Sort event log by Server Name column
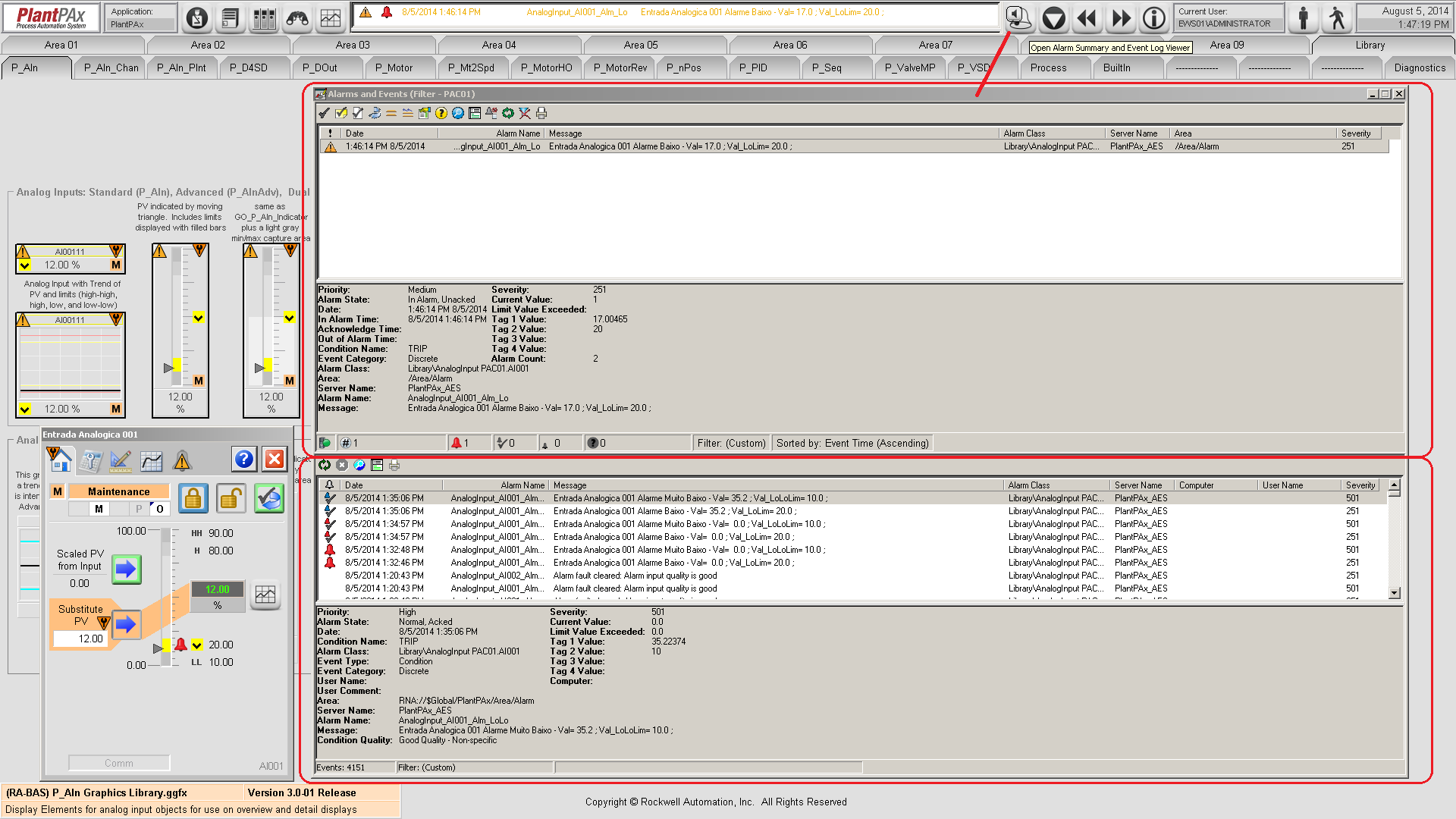The width and height of the screenshot is (1456, 819). tap(1142, 485)
